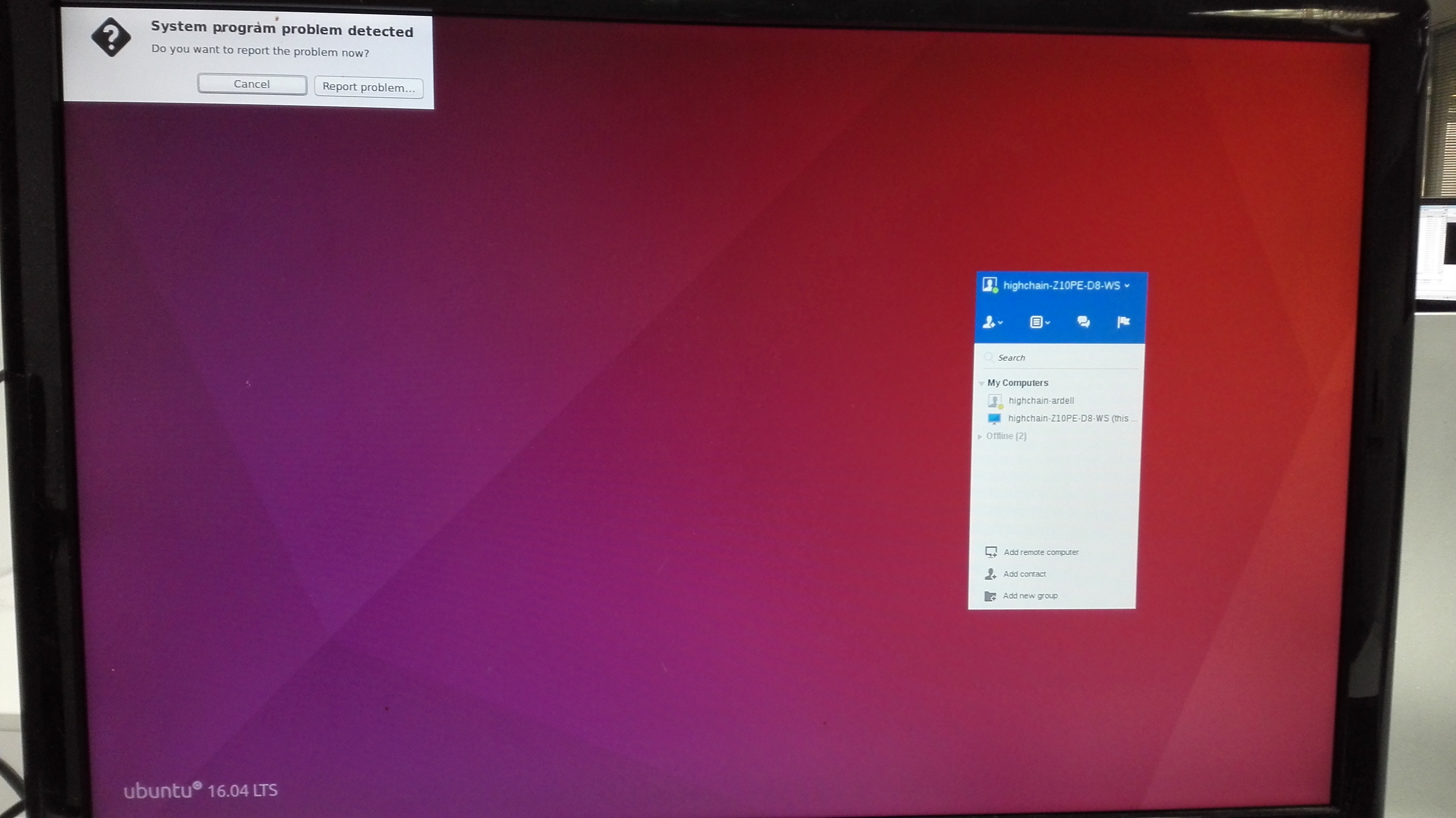
Task: Focus the Search field in contacts list
Action: [1060, 357]
